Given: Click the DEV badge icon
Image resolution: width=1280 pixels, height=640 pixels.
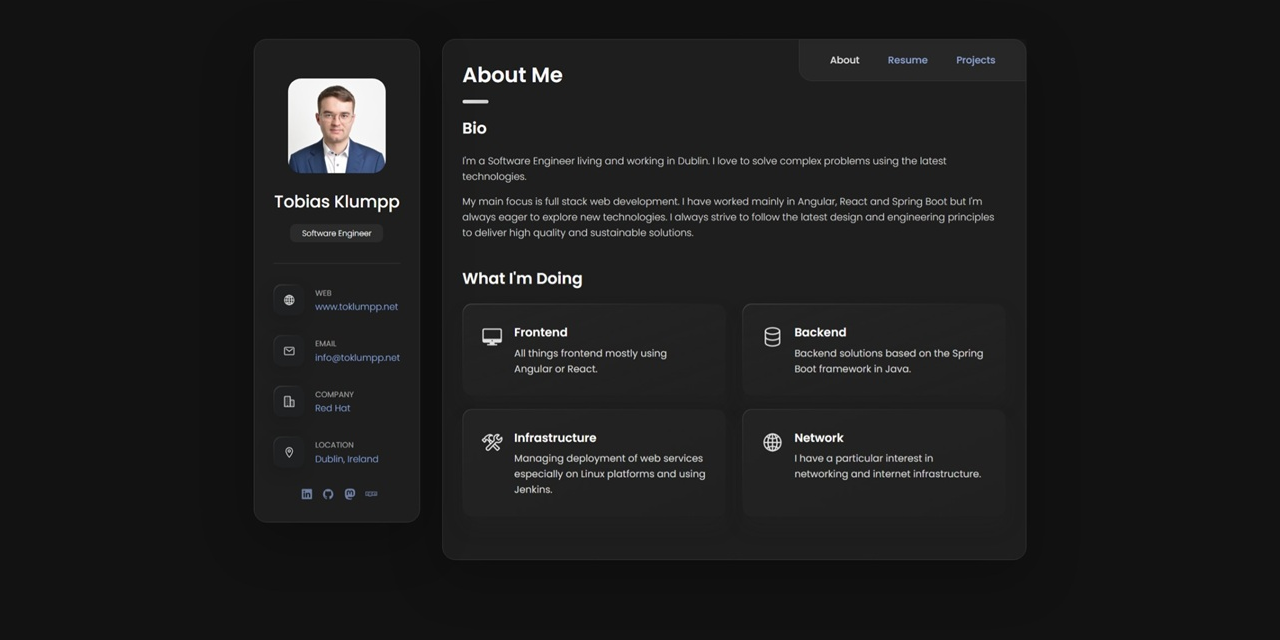Looking at the screenshot, I should coord(371,493).
